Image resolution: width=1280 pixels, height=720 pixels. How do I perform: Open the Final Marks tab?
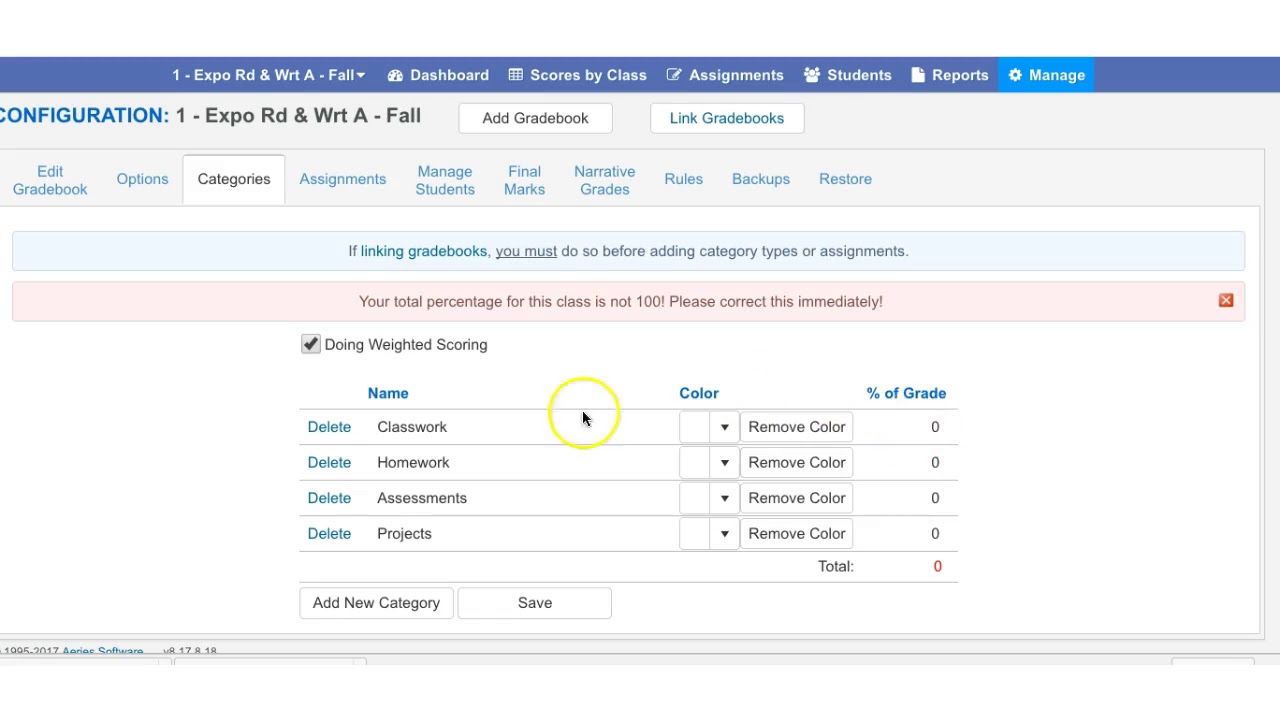click(x=524, y=180)
